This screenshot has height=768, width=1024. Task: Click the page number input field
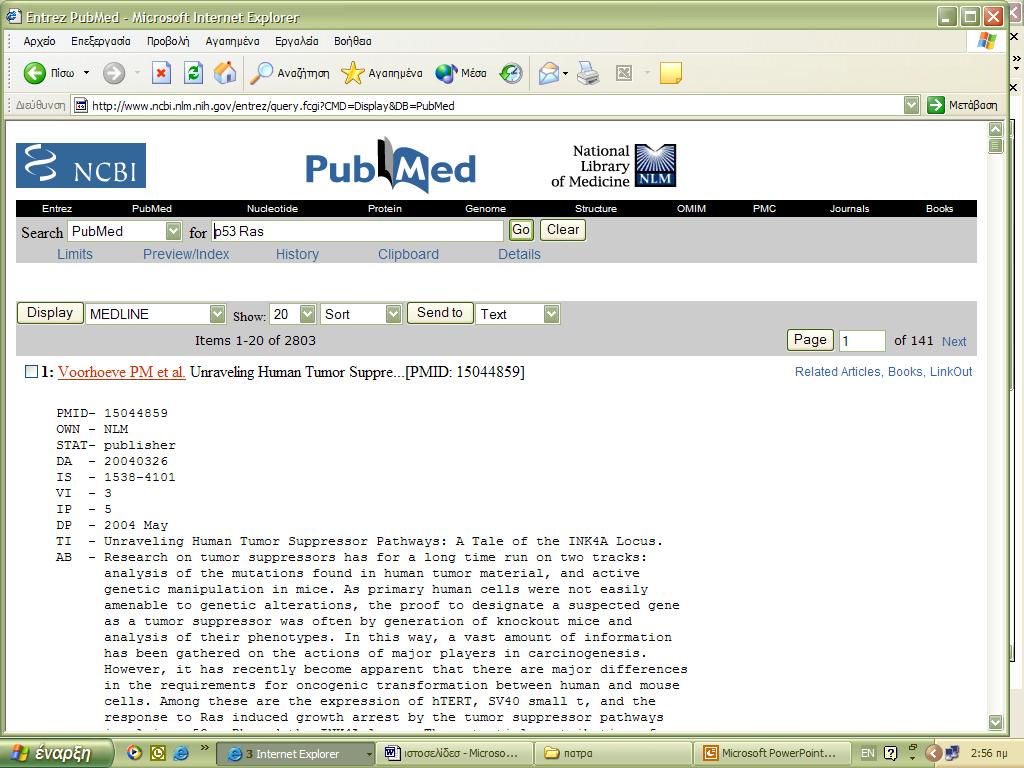862,341
